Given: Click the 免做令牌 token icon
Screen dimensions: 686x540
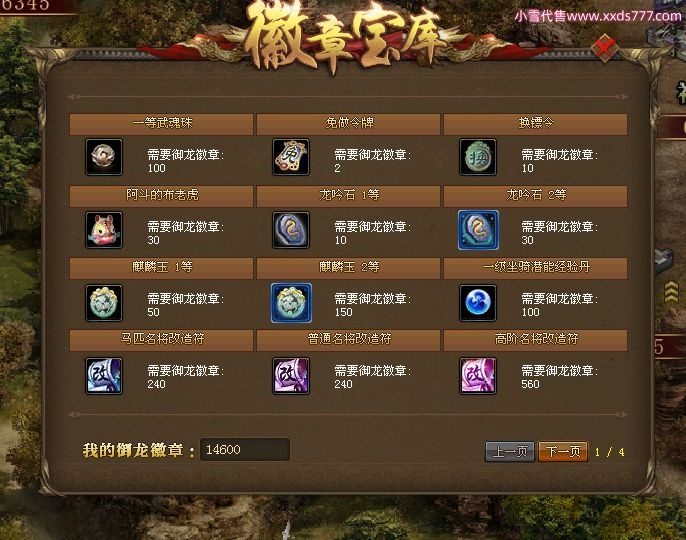Looking at the screenshot, I should (291, 157).
